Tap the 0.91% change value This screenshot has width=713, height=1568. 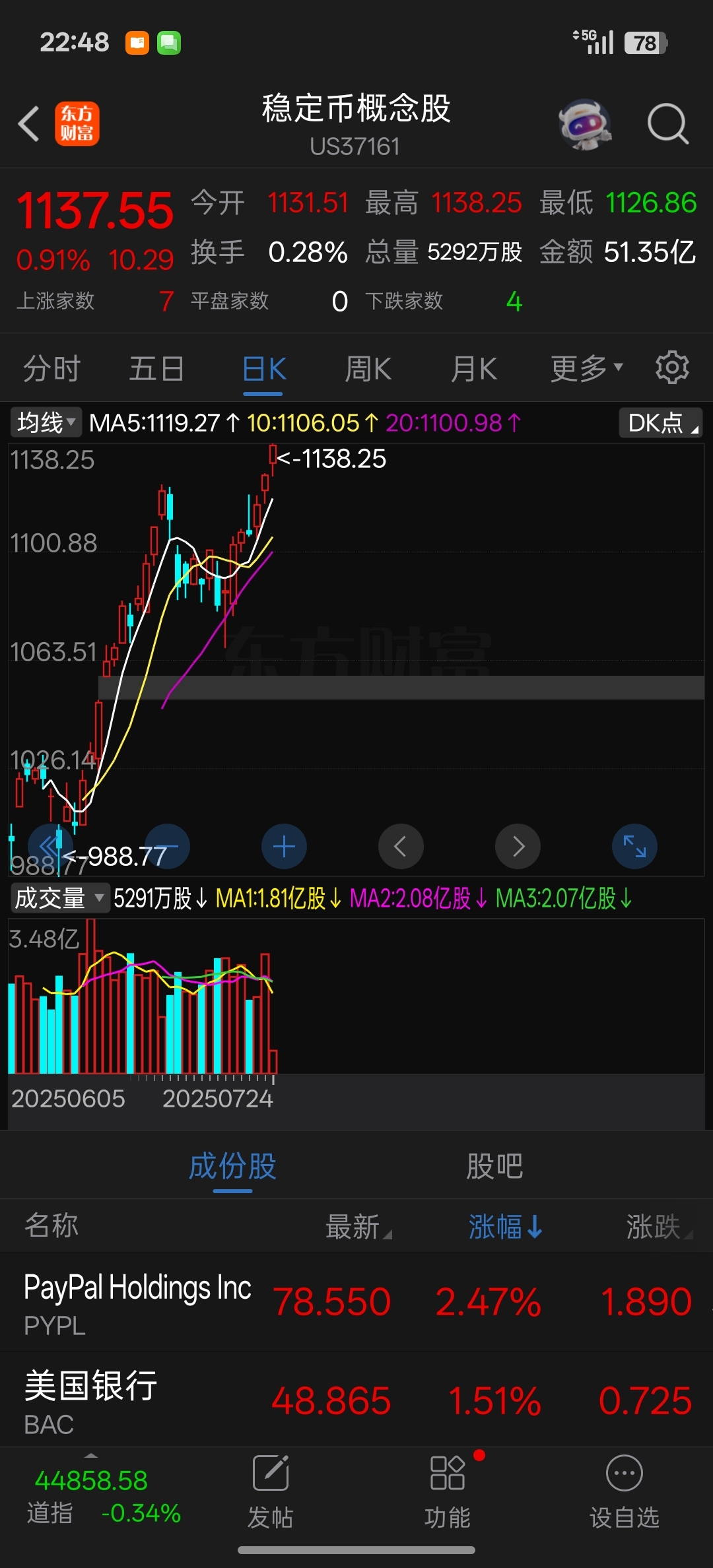[x=53, y=260]
